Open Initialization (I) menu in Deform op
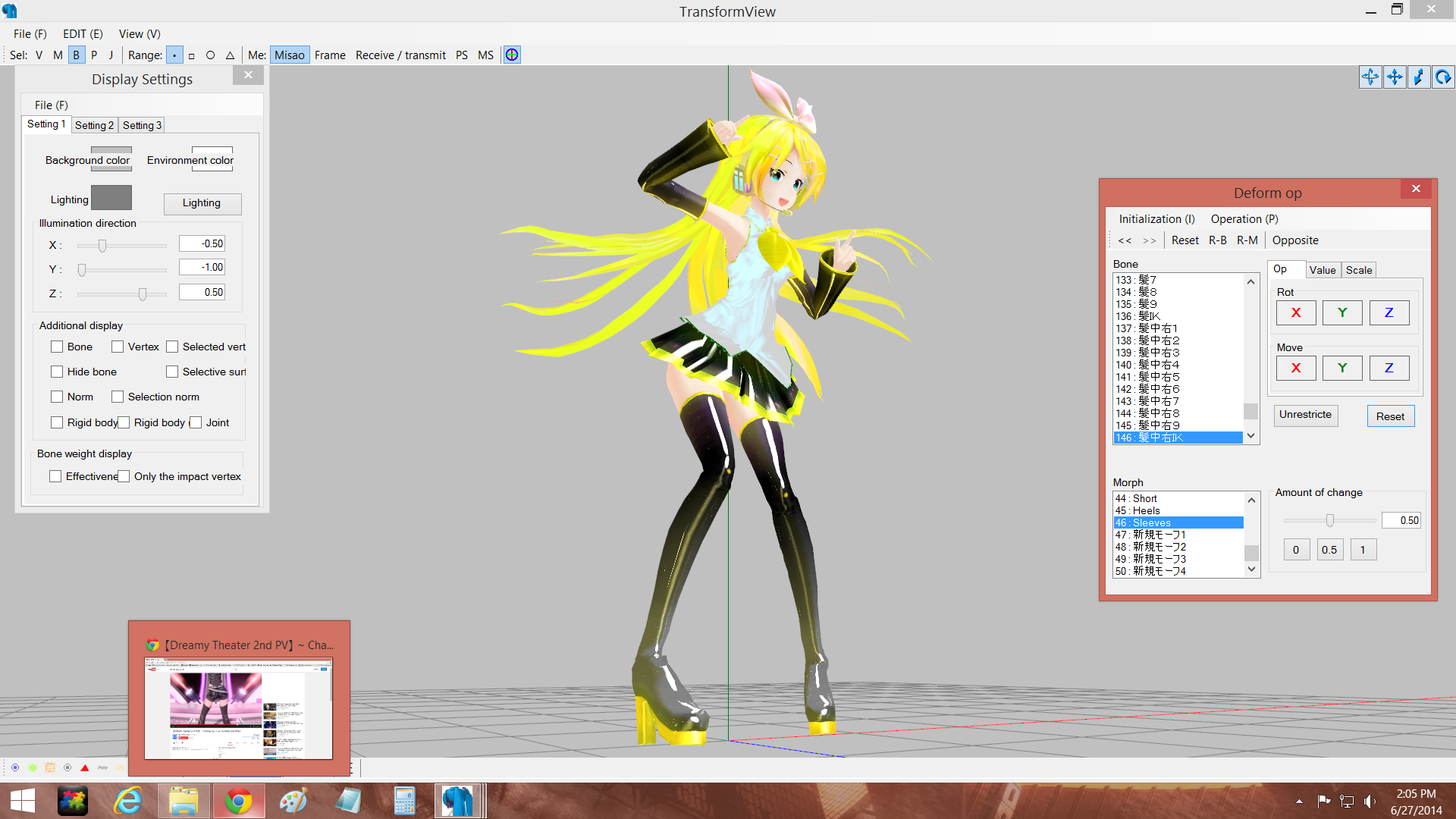Image resolution: width=1456 pixels, height=819 pixels. (x=1156, y=218)
